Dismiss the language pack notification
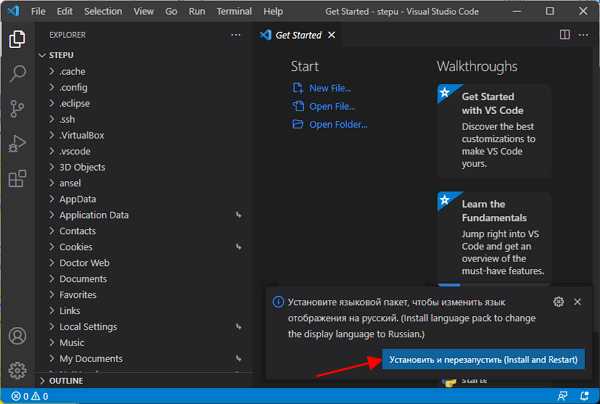This screenshot has width=600, height=404. (577, 302)
